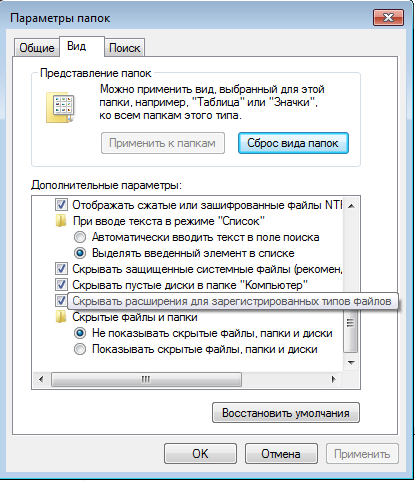Uncheck Отображать сжатые или зашифрованные файлы

[61, 205]
